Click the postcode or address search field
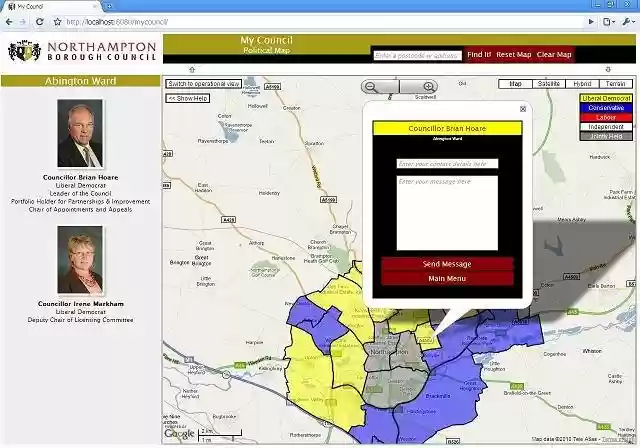640x448 pixels. click(417, 55)
